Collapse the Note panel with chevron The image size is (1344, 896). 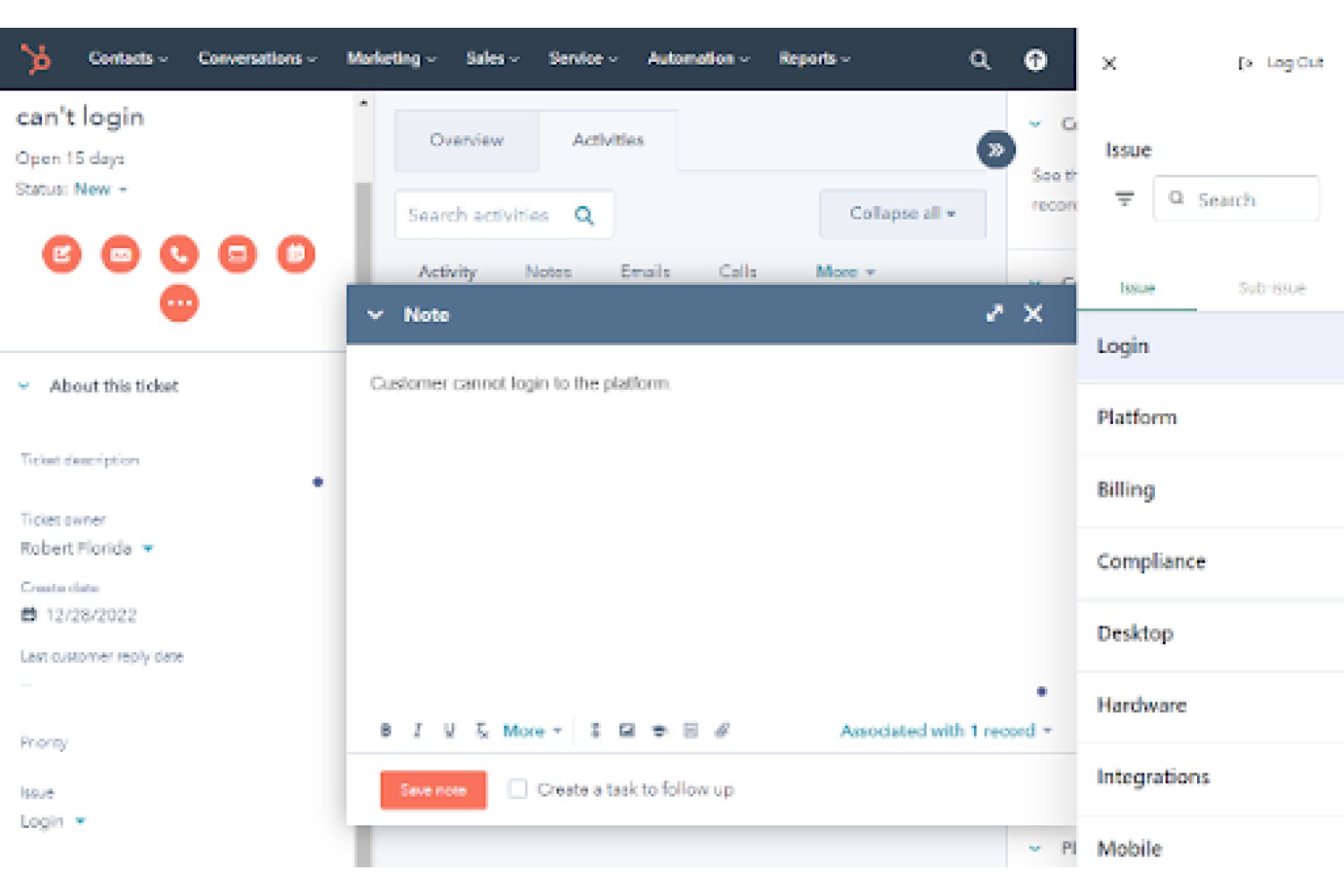pyautogui.click(x=375, y=314)
